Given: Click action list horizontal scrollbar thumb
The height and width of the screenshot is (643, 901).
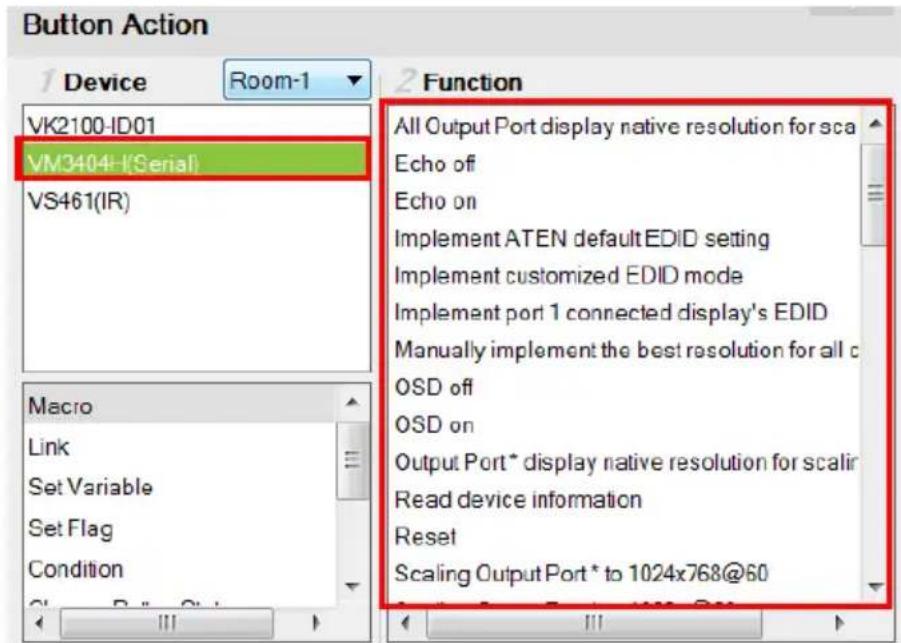Looking at the screenshot, I should click(x=166, y=622).
